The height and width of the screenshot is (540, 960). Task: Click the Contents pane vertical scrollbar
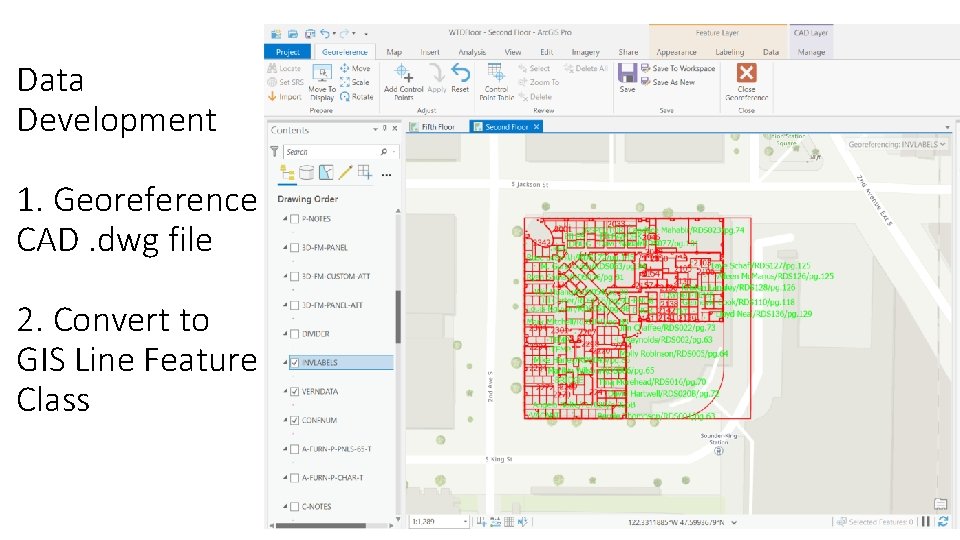click(x=398, y=317)
